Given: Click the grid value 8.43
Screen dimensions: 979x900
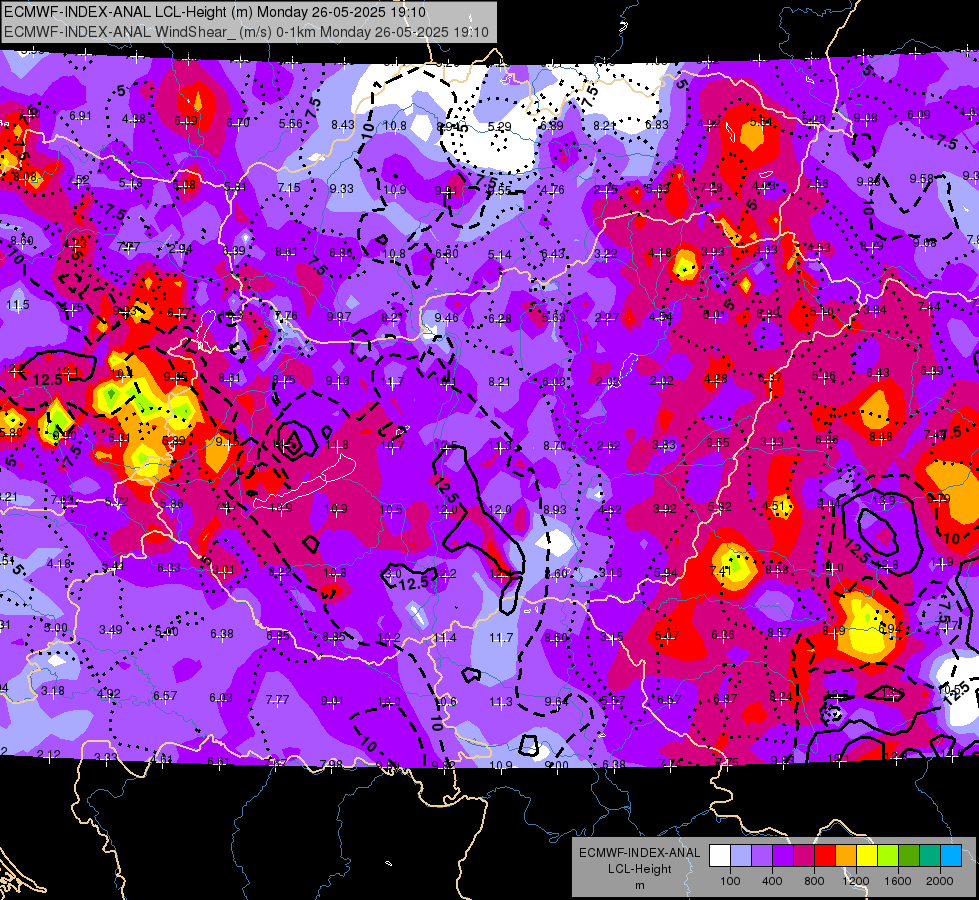Looking at the screenshot, I should [343, 124].
